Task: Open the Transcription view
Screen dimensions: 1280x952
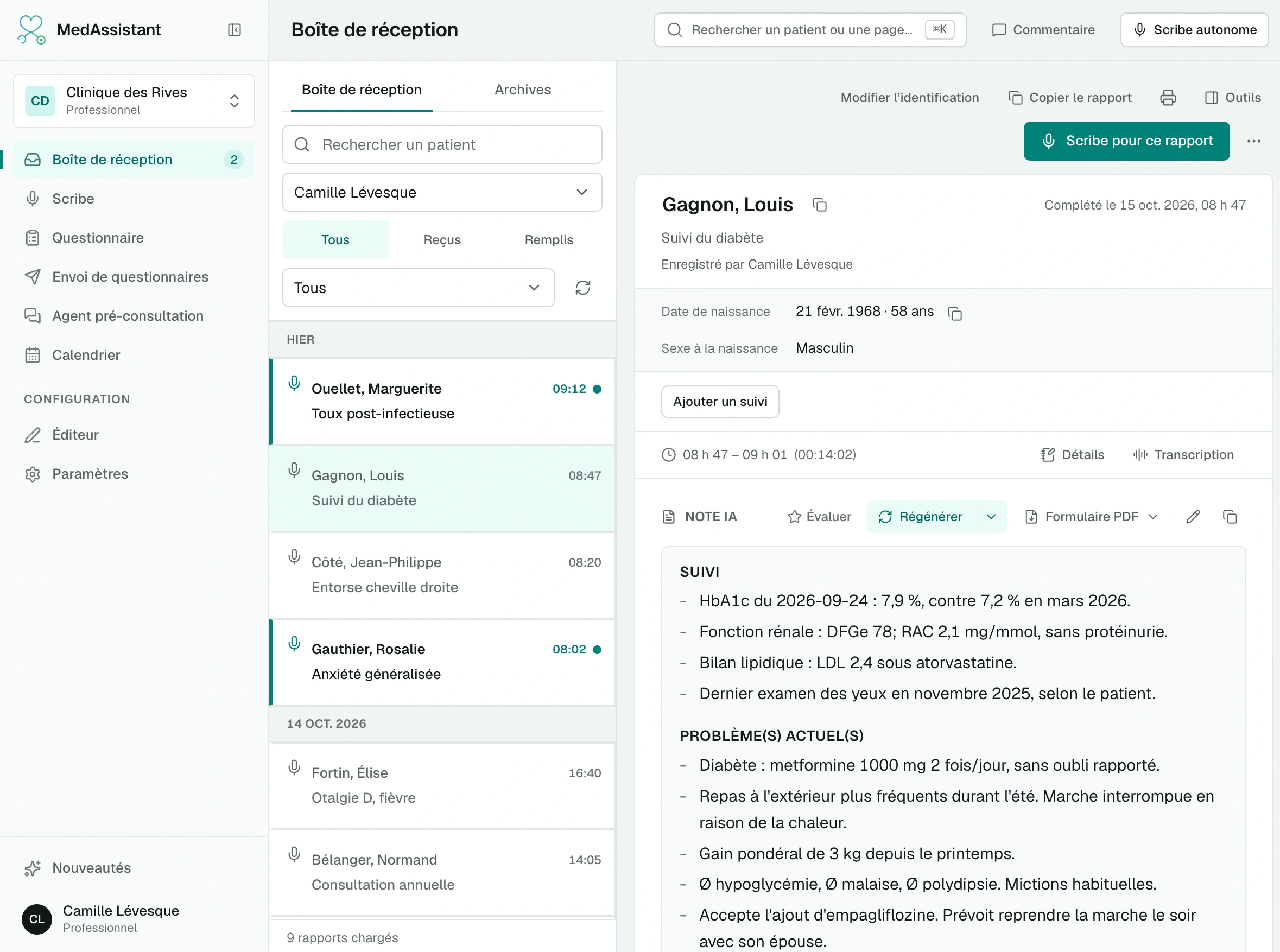Action: (1183, 455)
